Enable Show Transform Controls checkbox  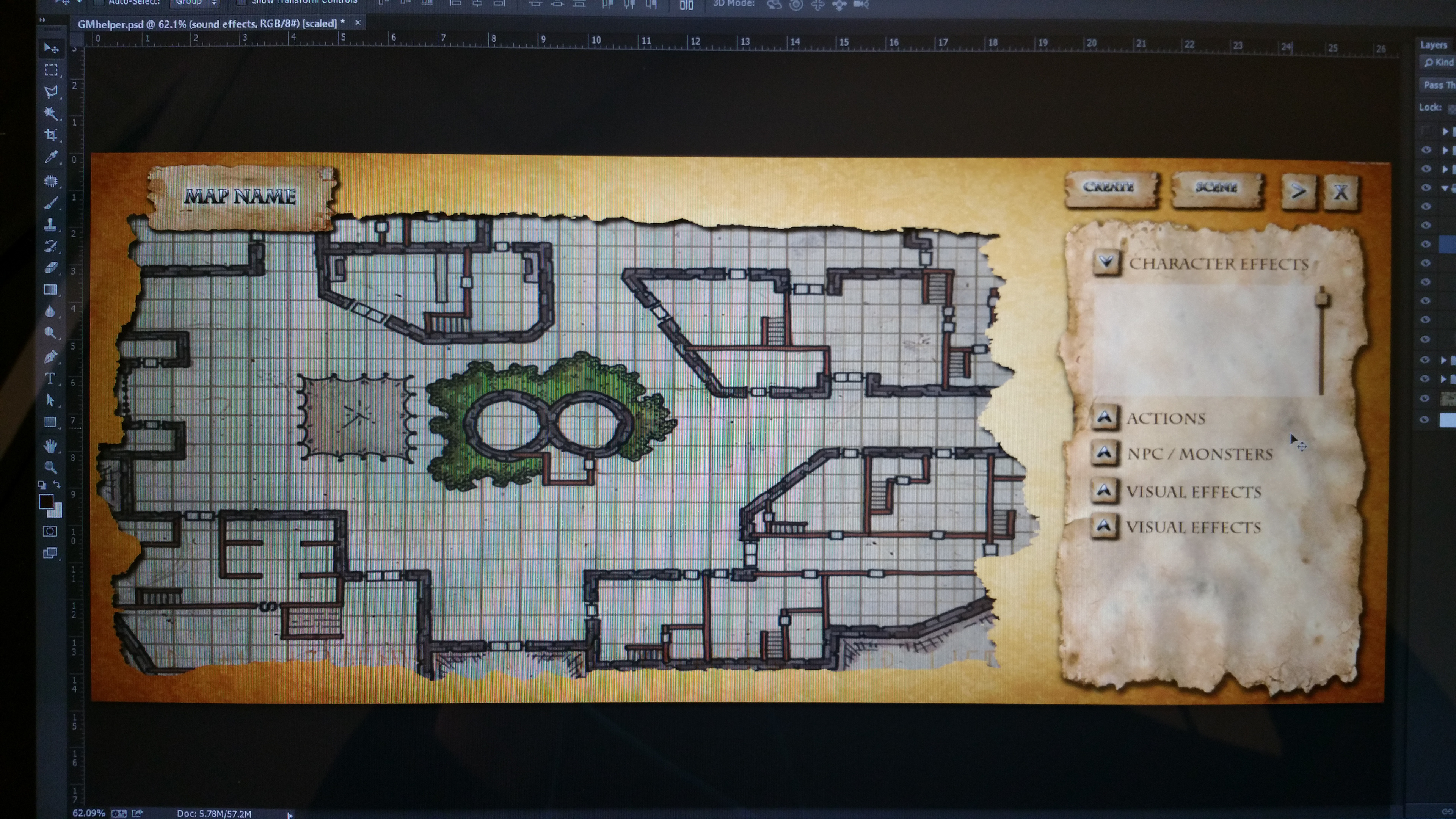coord(242,2)
